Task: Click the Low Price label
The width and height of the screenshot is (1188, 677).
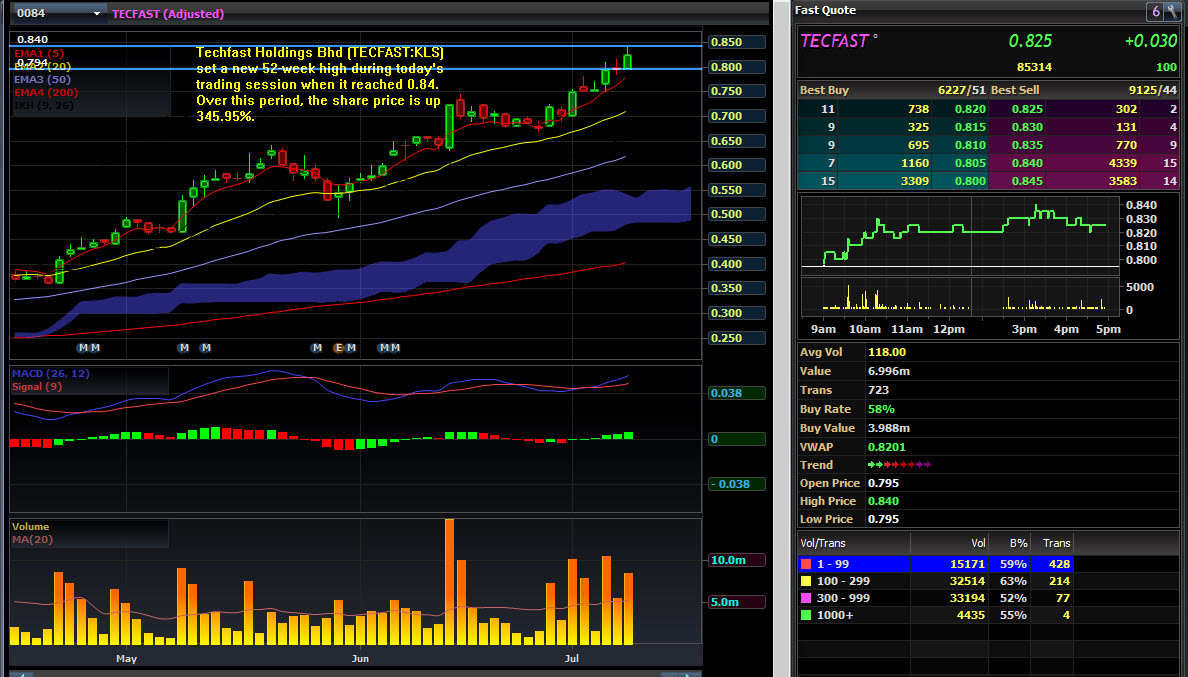Action: click(827, 519)
